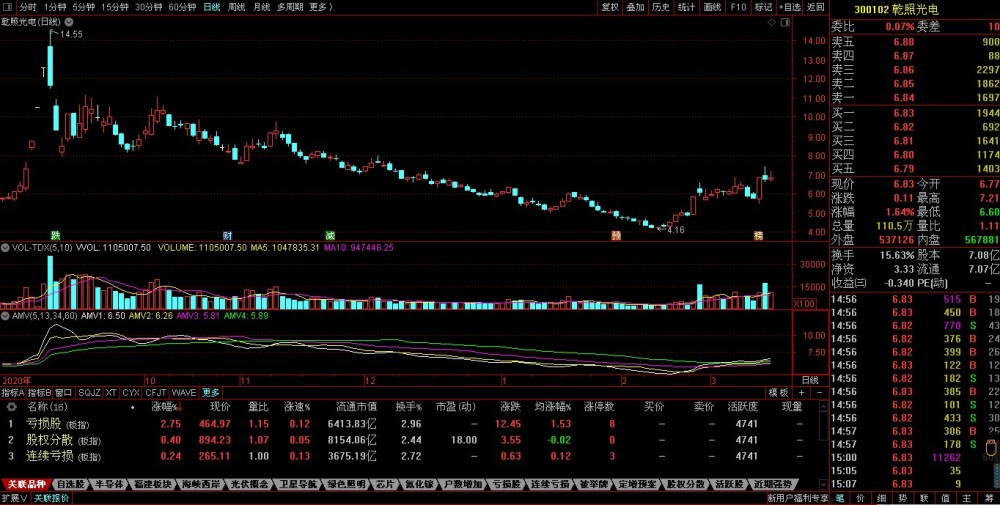
Task: Switch chart to 周线 weekly period
Action: click(x=237, y=7)
